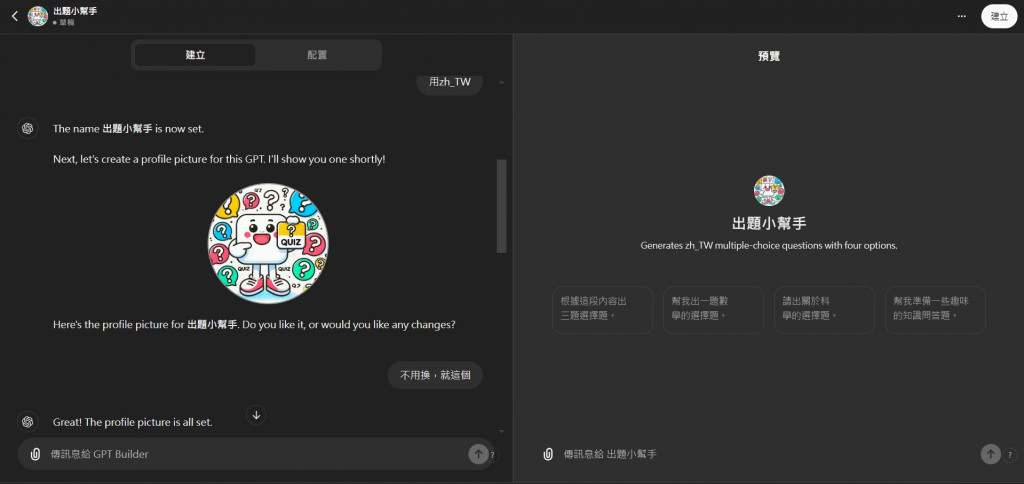This screenshot has height=484, width=1024.
Task: Attach a file in preview chat
Action: (x=549, y=454)
